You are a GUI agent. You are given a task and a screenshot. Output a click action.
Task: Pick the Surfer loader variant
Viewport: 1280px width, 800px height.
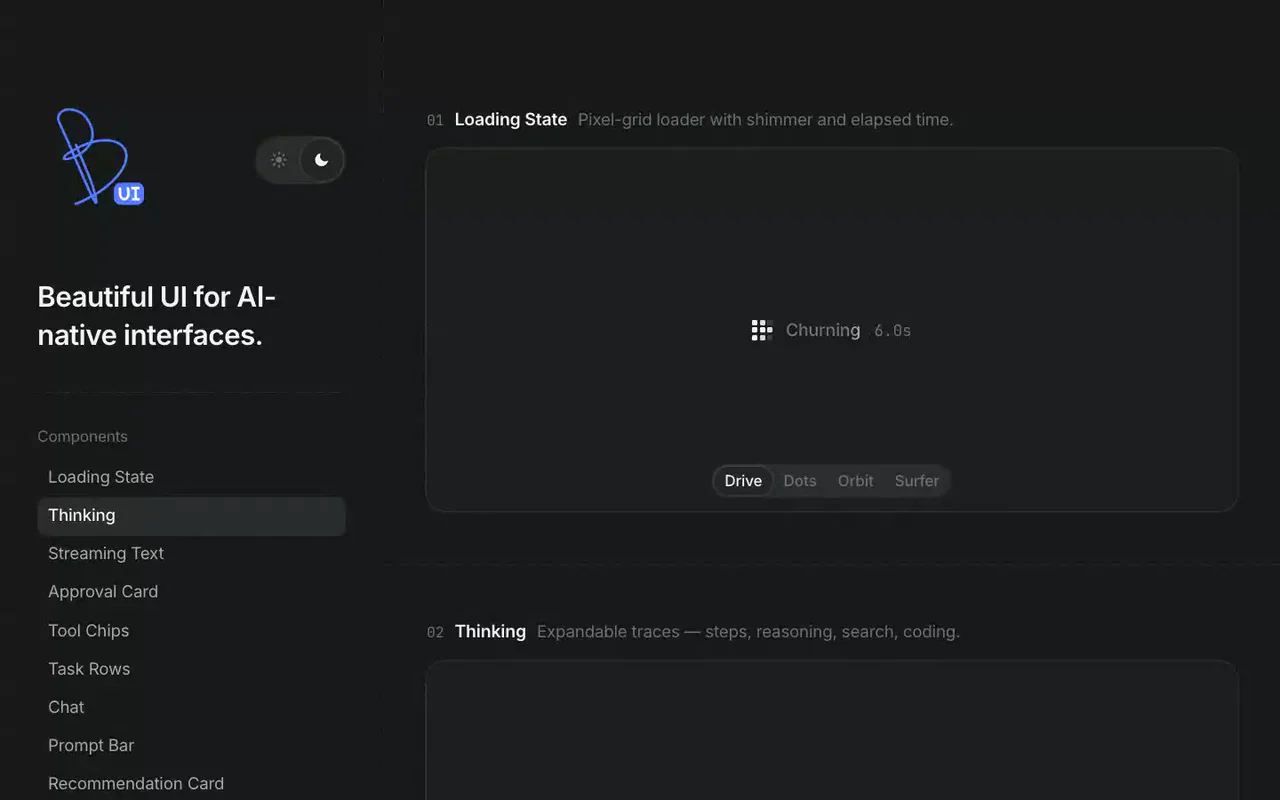pyautogui.click(x=917, y=481)
